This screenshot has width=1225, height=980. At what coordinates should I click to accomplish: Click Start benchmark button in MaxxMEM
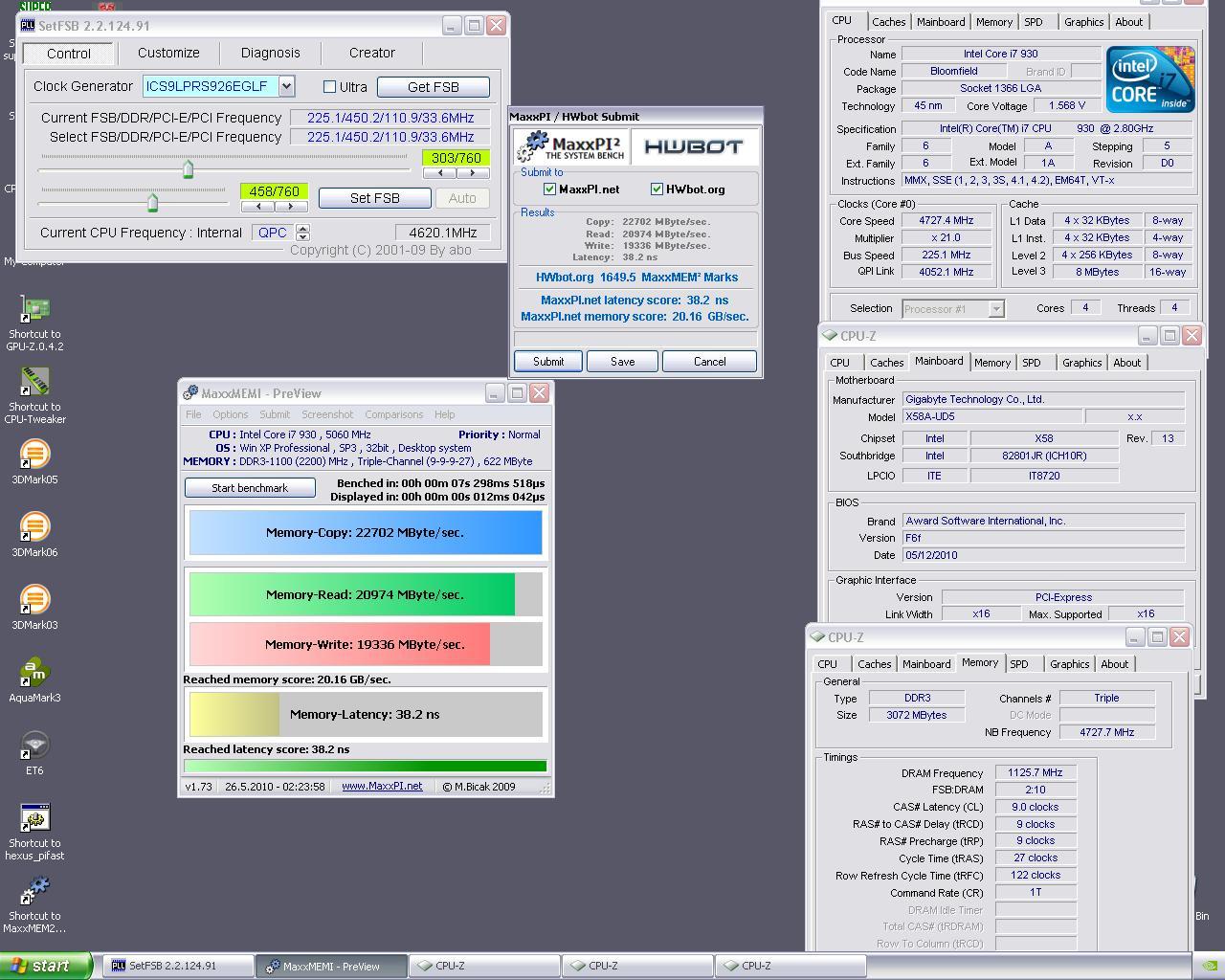coord(250,488)
